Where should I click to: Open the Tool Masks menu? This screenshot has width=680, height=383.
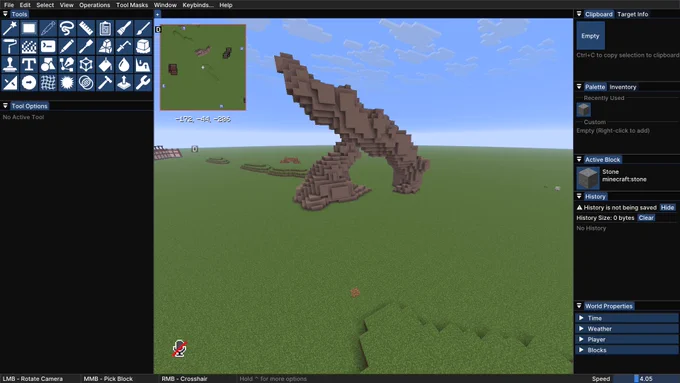132,5
